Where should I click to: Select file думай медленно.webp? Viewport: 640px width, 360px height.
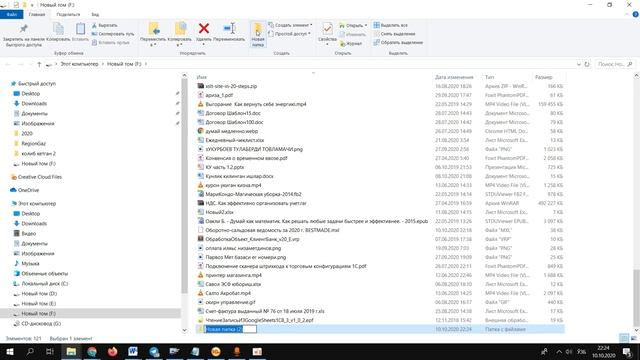pos(231,131)
